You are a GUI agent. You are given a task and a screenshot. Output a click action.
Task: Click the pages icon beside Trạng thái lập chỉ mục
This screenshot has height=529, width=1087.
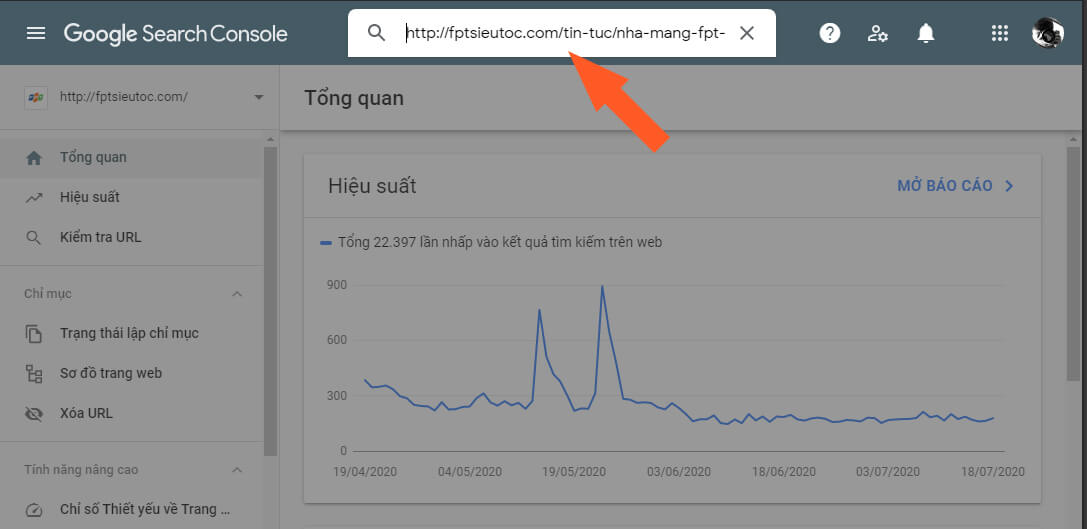click(33, 333)
